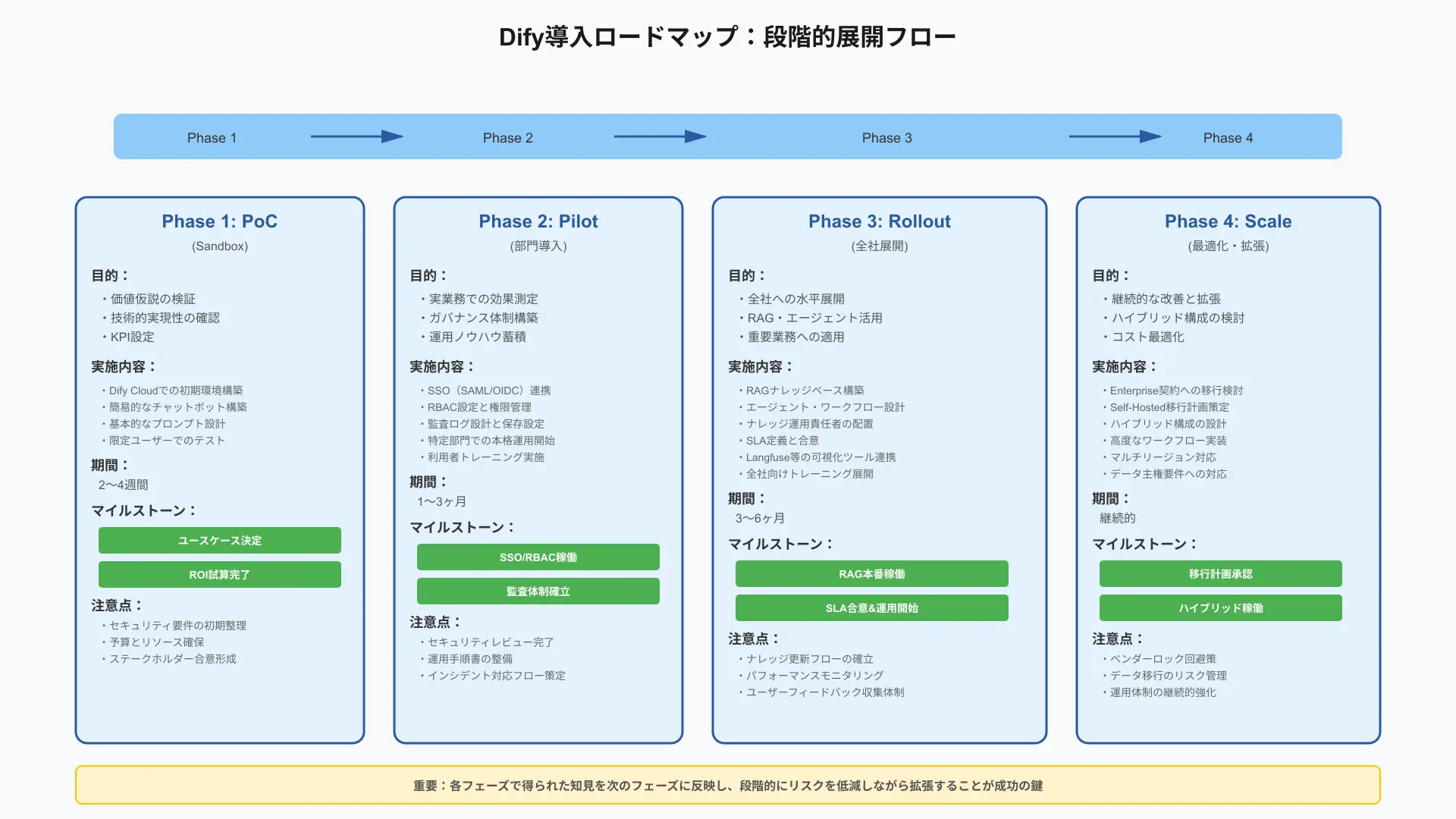This screenshot has width=1456, height=819.
Task: Click the green 'ROI試算完了' milestone
Action: click(x=219, y=575)
